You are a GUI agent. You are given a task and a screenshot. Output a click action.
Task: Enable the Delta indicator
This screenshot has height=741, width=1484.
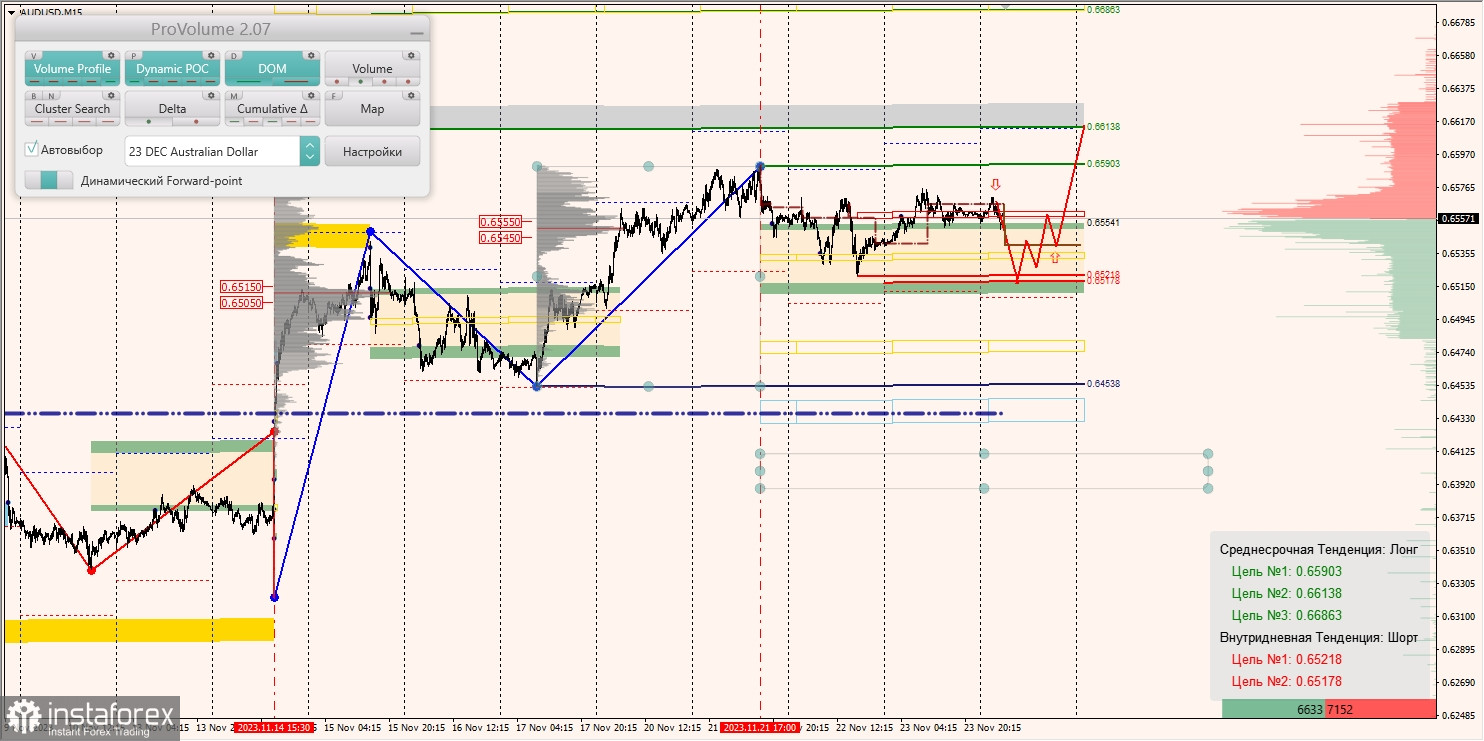point(172,108)
